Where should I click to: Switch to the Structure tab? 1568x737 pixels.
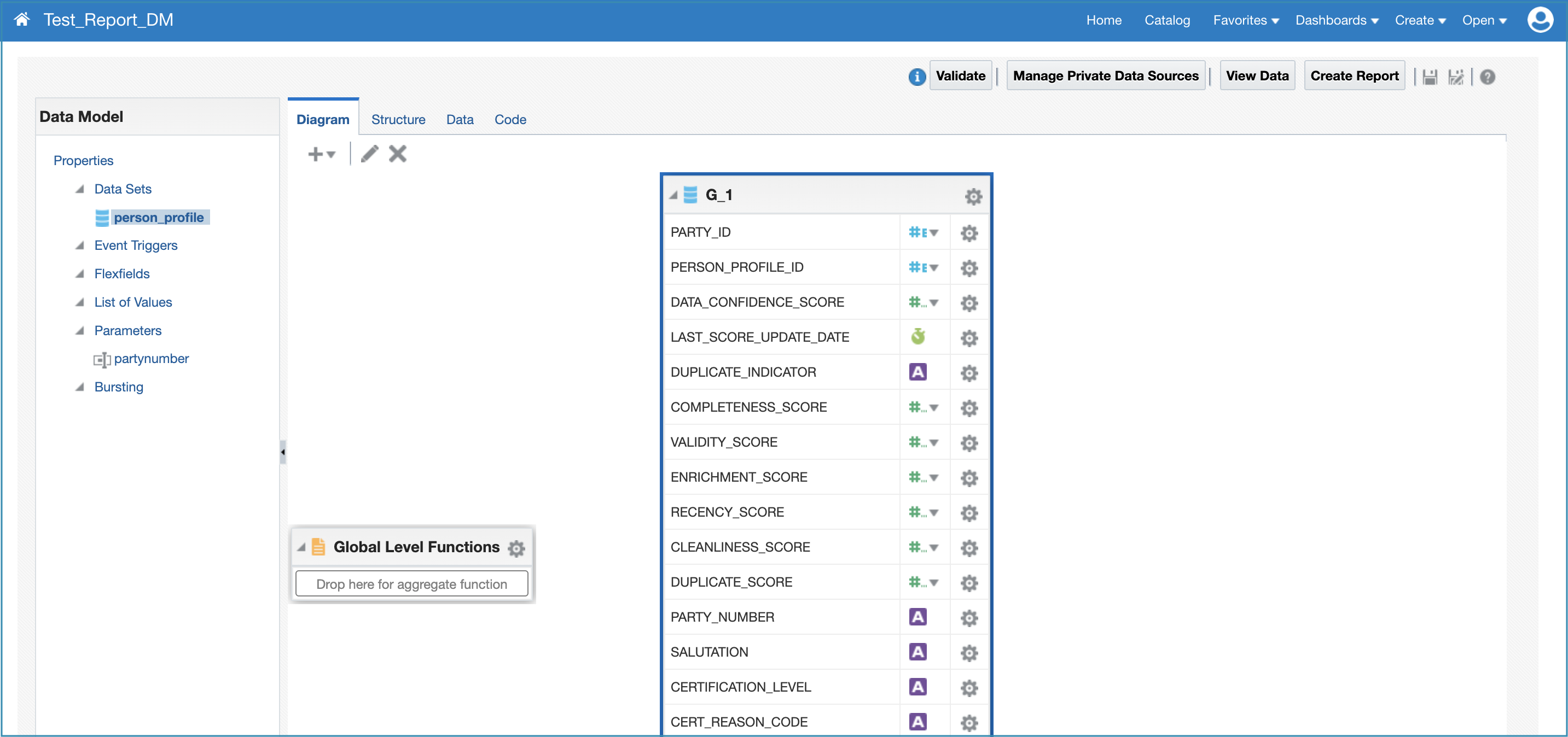[x=398, y=119]
